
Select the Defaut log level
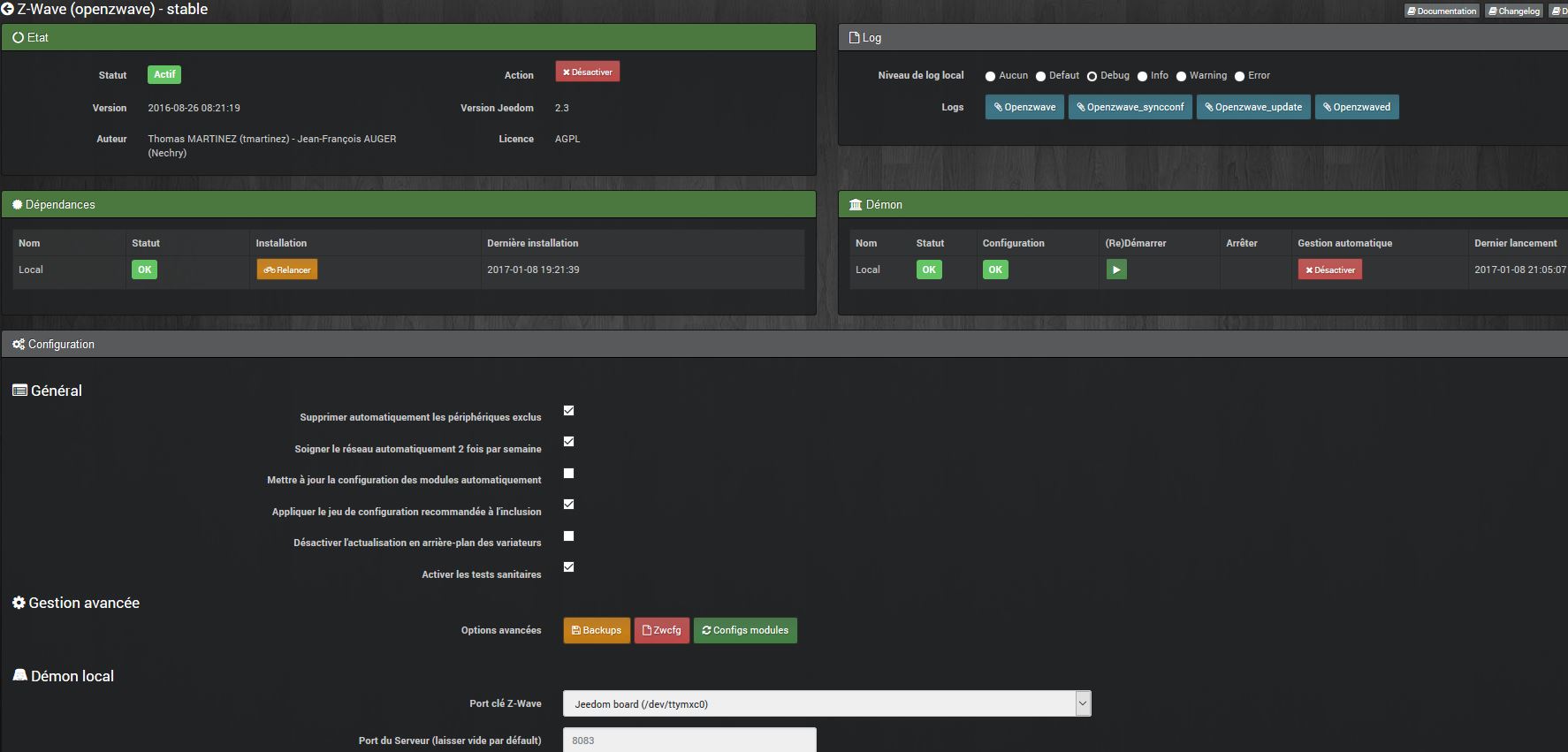[x=1040, y=76]
